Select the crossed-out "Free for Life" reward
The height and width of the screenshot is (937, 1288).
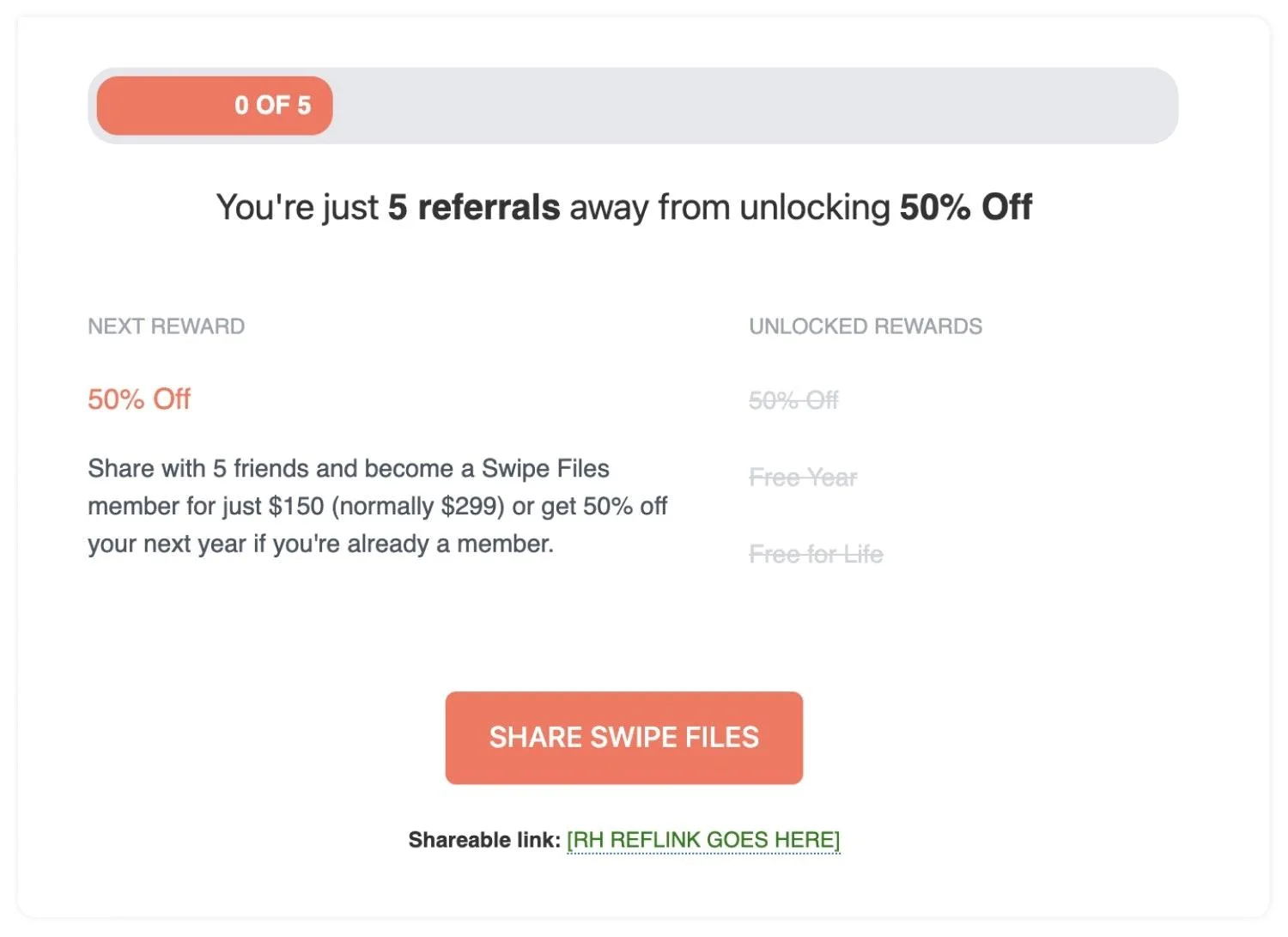[x=816, y=554]
